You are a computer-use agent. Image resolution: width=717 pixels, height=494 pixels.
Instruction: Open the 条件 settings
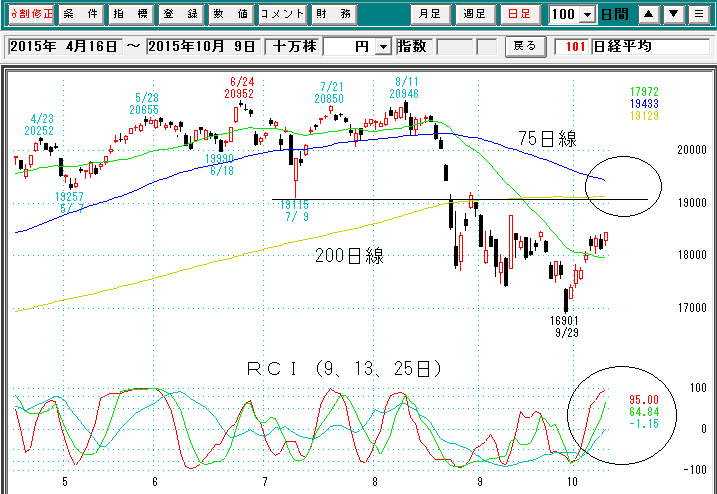click(x=81, y=15)
